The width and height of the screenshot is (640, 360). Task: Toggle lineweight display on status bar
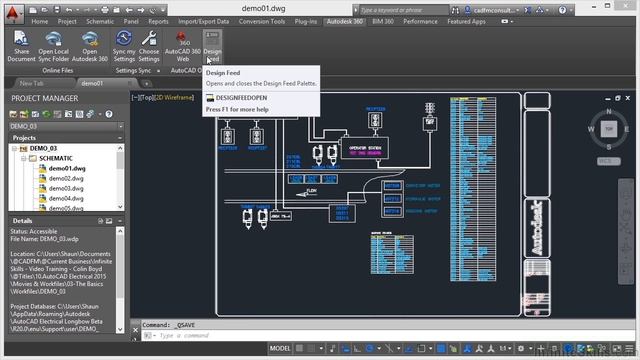(x=441, y=349)
